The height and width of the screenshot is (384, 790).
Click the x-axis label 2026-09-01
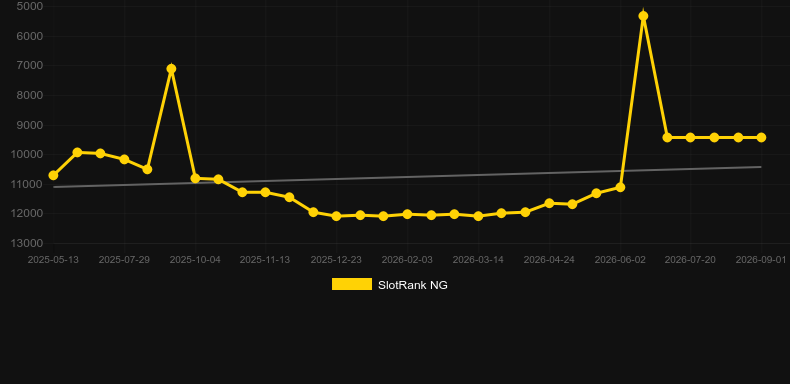click(x=761, y=260)
